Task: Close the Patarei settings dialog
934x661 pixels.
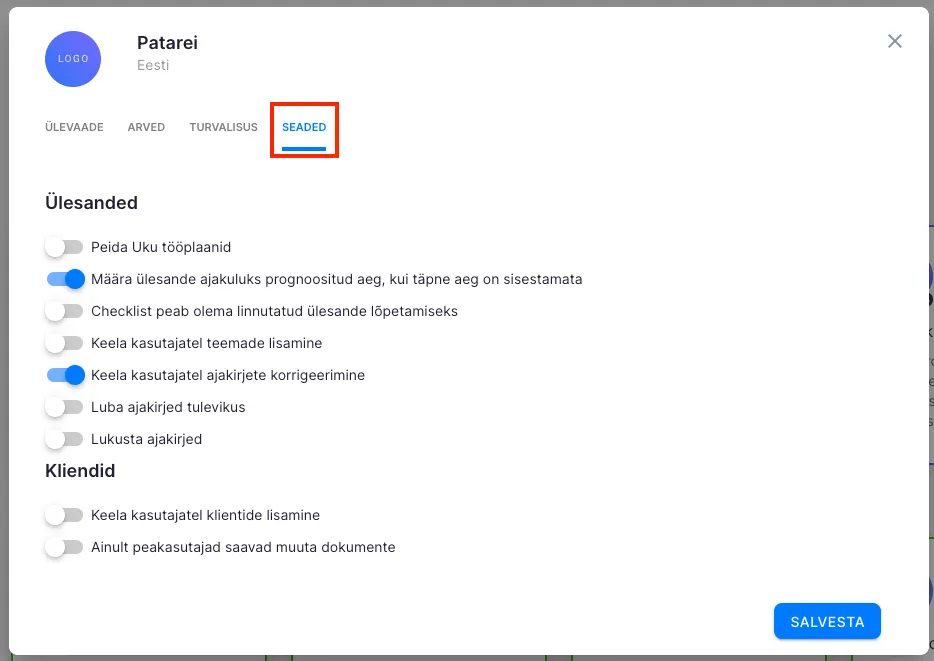Action: click(894, 41)
